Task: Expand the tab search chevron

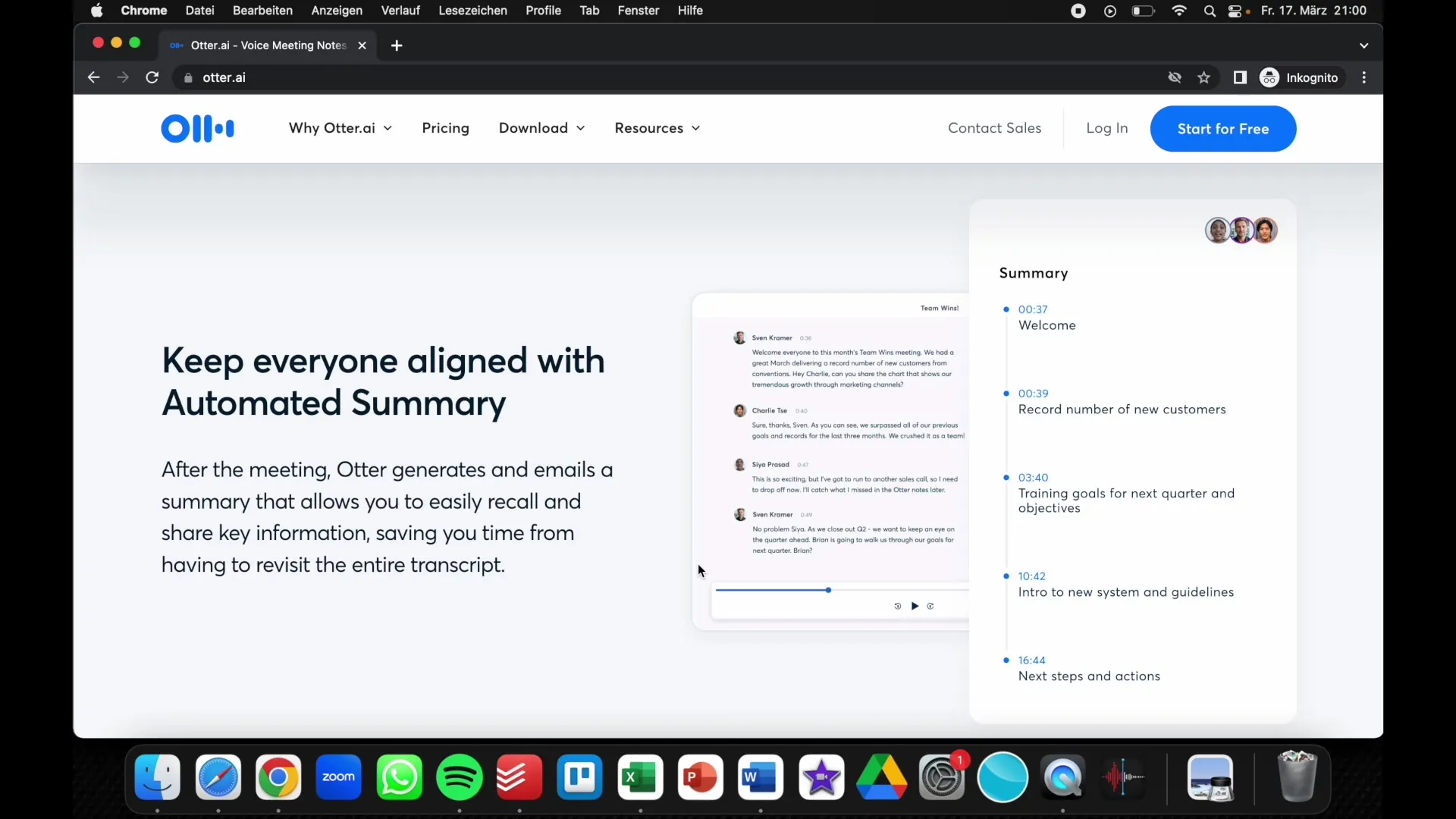Action: [1364, 45]
